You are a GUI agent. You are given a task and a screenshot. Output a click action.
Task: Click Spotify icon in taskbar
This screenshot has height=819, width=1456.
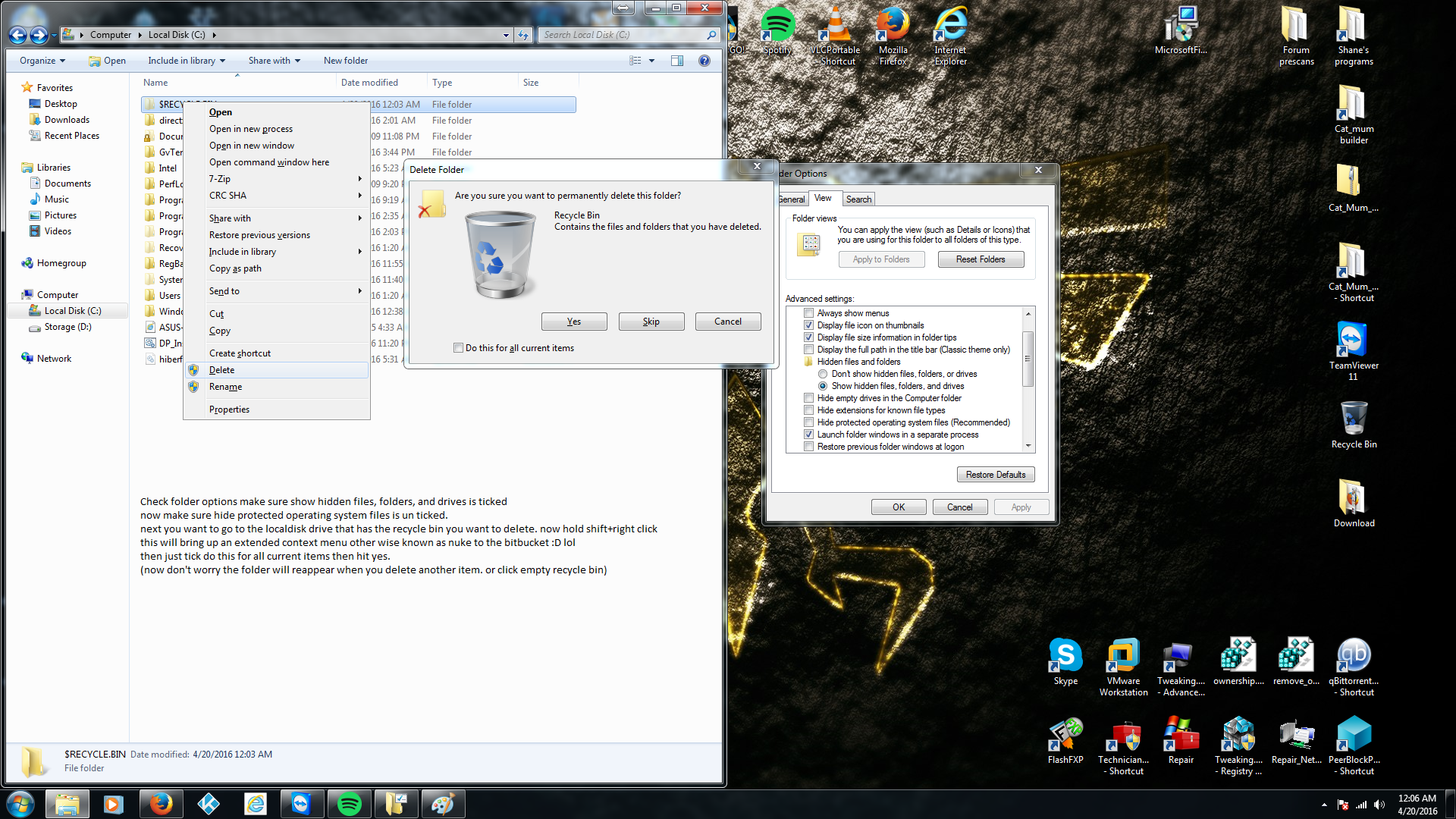pyautogui.click(x=349, y=804)
